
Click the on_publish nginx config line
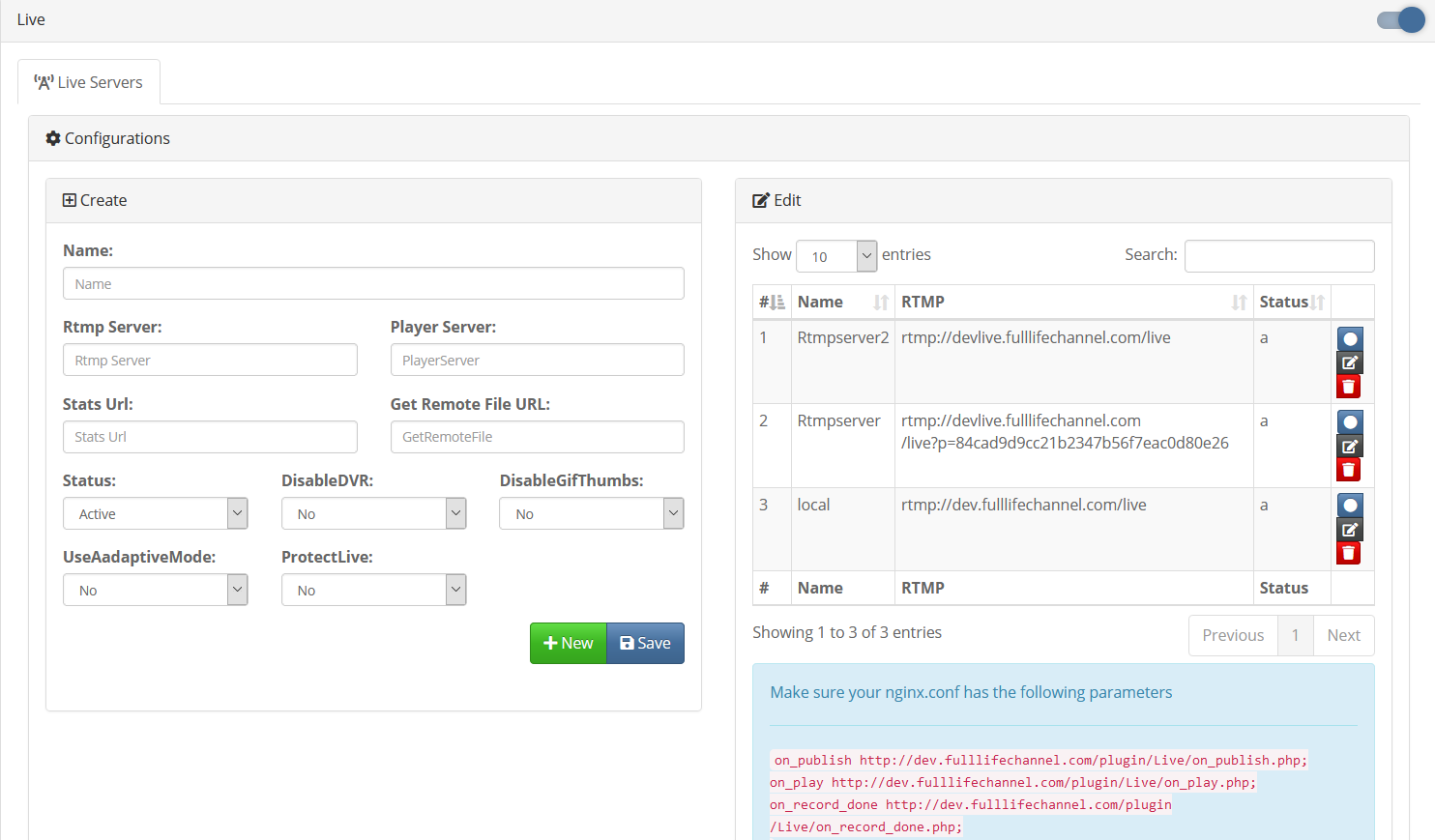pos(1040,760)
